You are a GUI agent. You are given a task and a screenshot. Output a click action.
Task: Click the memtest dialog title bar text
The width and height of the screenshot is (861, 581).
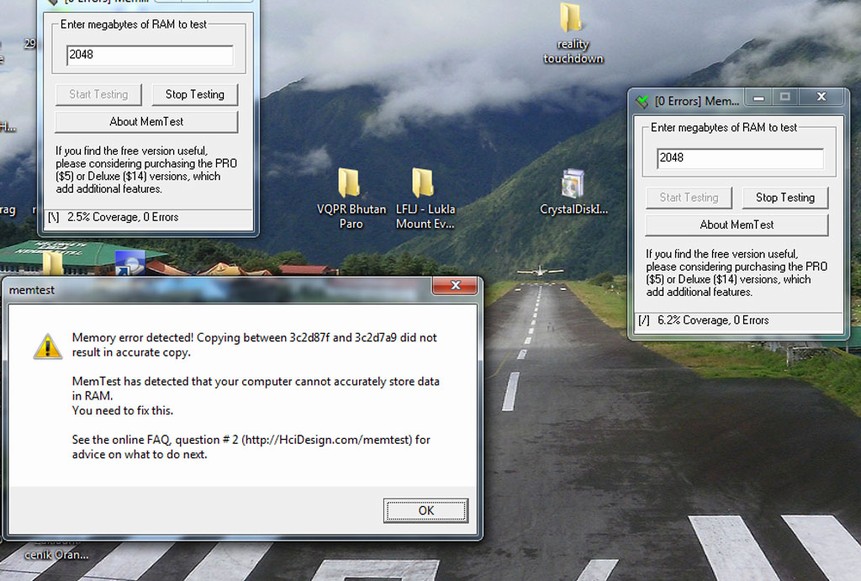tap(32, 290)
